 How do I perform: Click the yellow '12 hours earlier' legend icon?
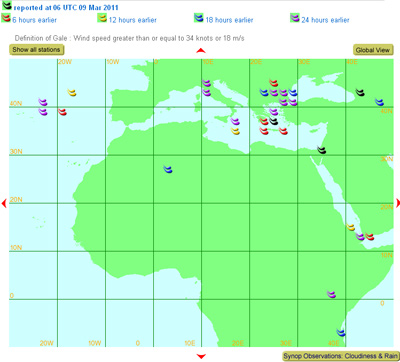tap(102, 18)
